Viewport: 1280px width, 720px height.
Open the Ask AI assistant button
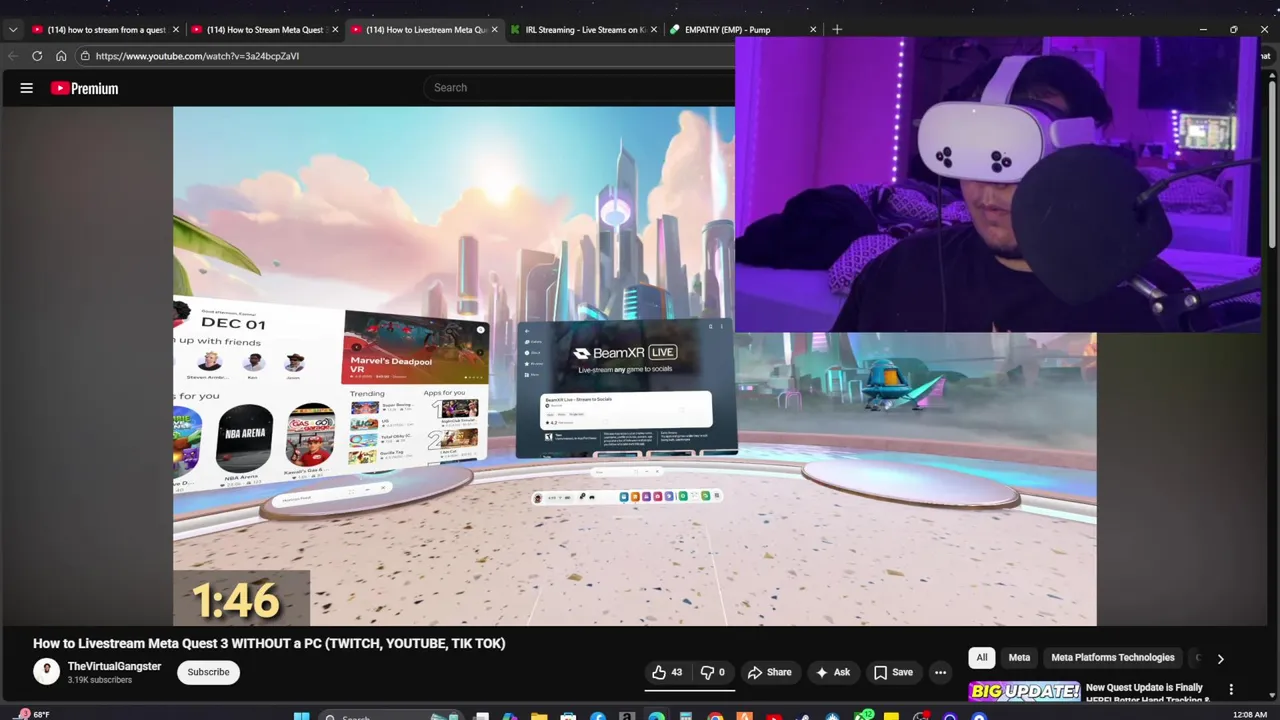coord(833,672)
